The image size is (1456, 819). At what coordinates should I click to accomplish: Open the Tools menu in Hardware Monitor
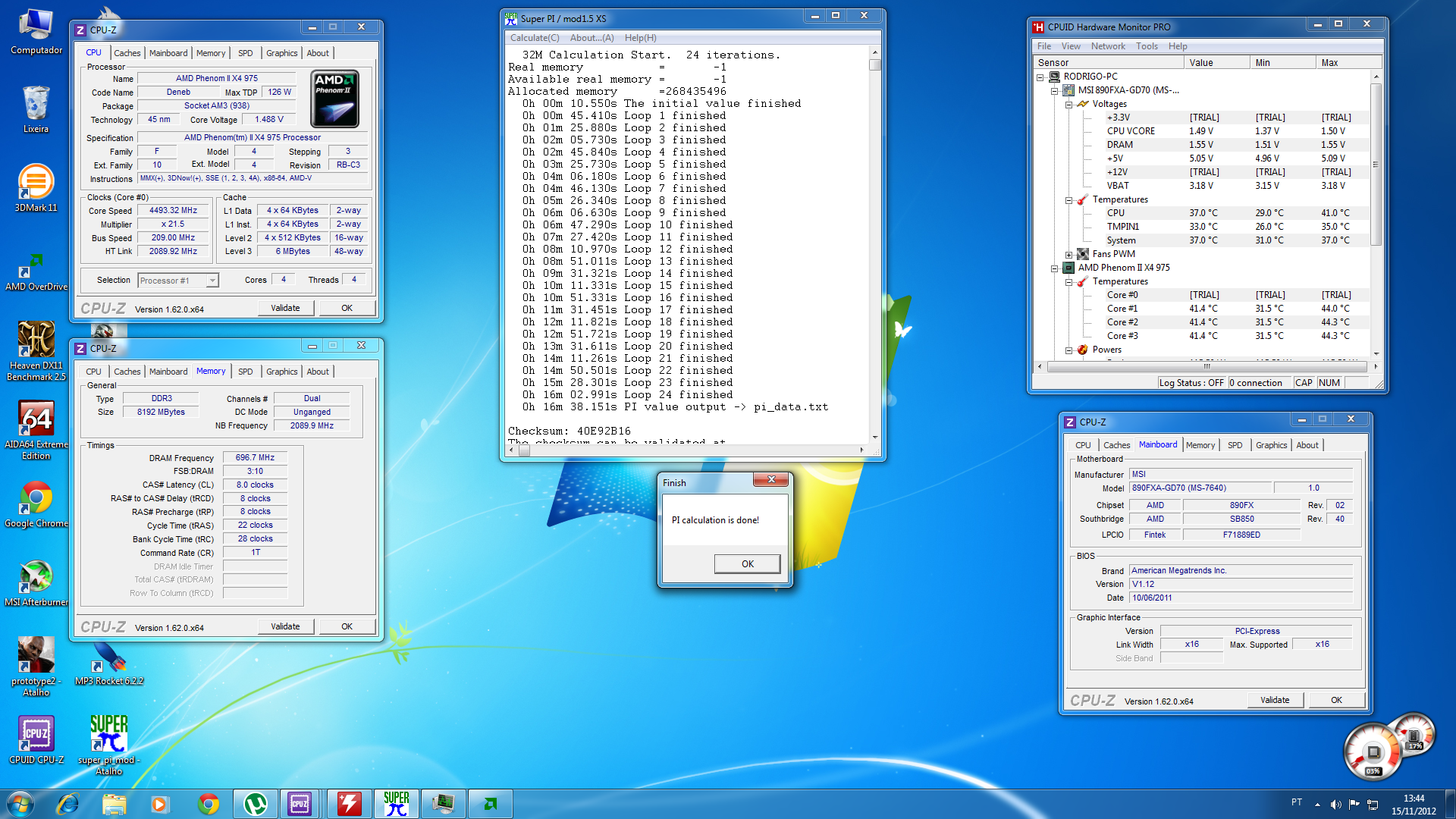(x=1147, y=46)
